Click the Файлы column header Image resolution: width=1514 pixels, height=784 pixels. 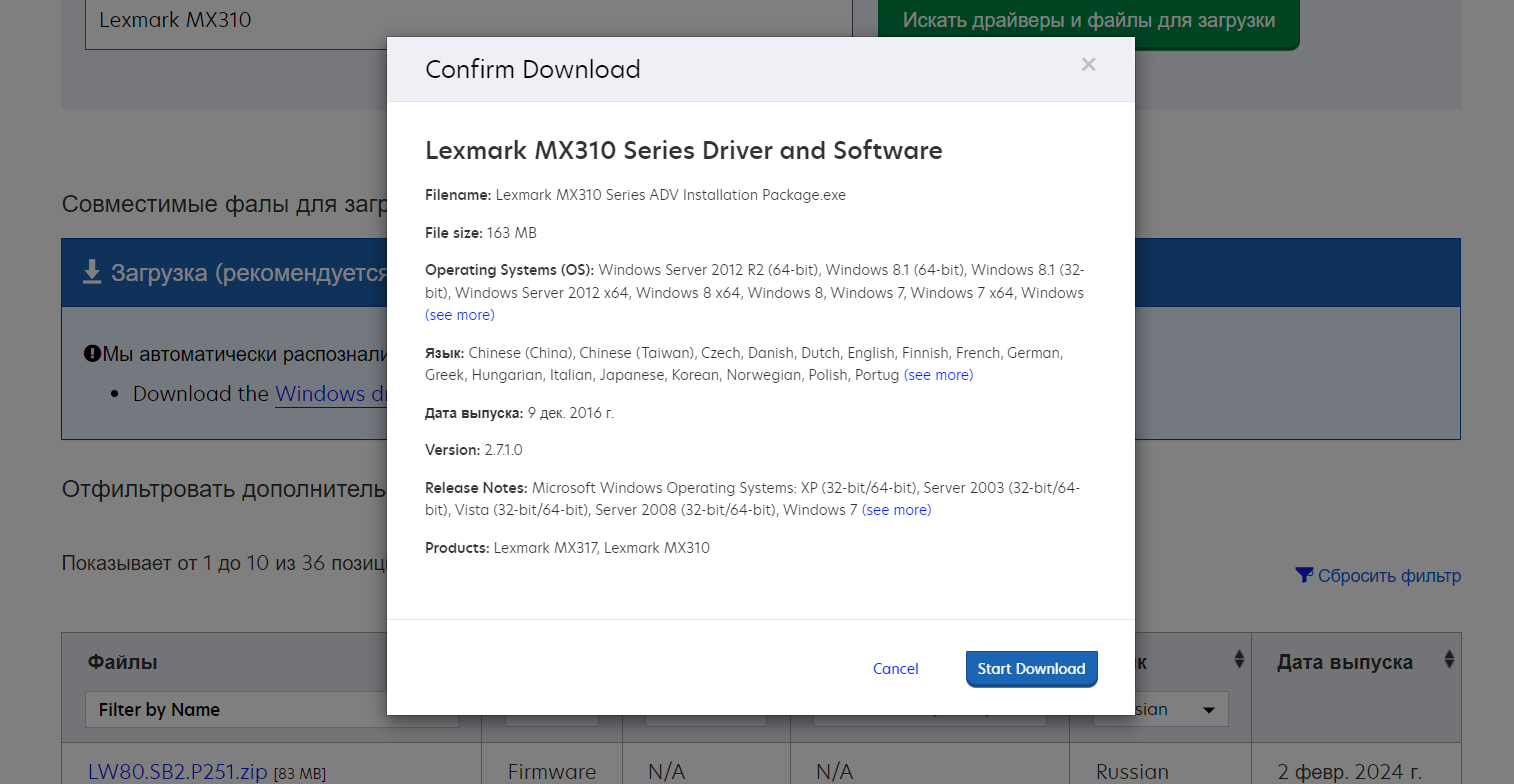(123, 662)
